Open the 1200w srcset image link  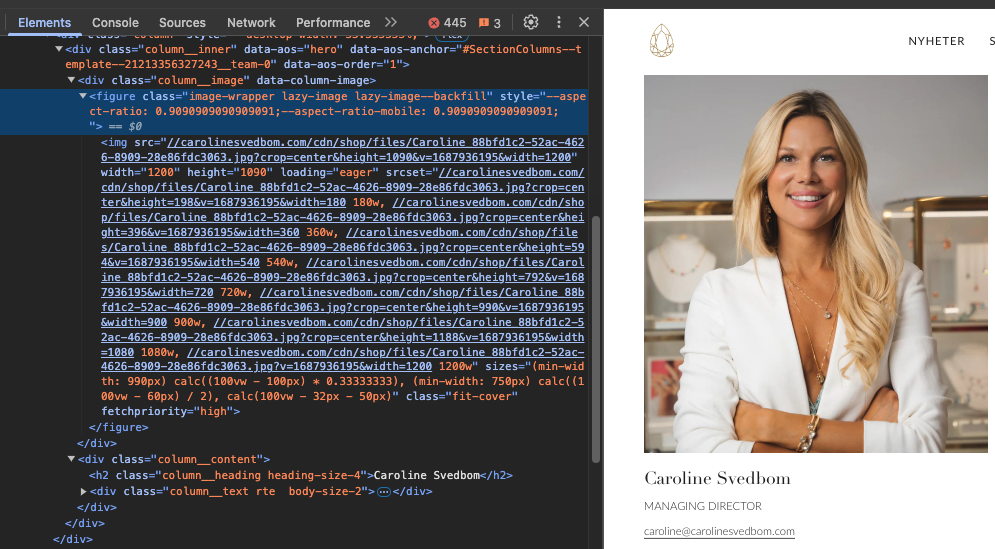[x=343, y=359]
